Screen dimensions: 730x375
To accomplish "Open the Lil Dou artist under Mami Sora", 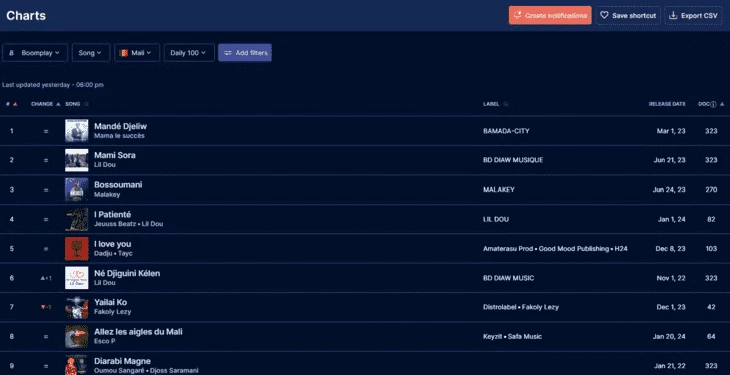I will pyautogui.click(x=105, y=165).
